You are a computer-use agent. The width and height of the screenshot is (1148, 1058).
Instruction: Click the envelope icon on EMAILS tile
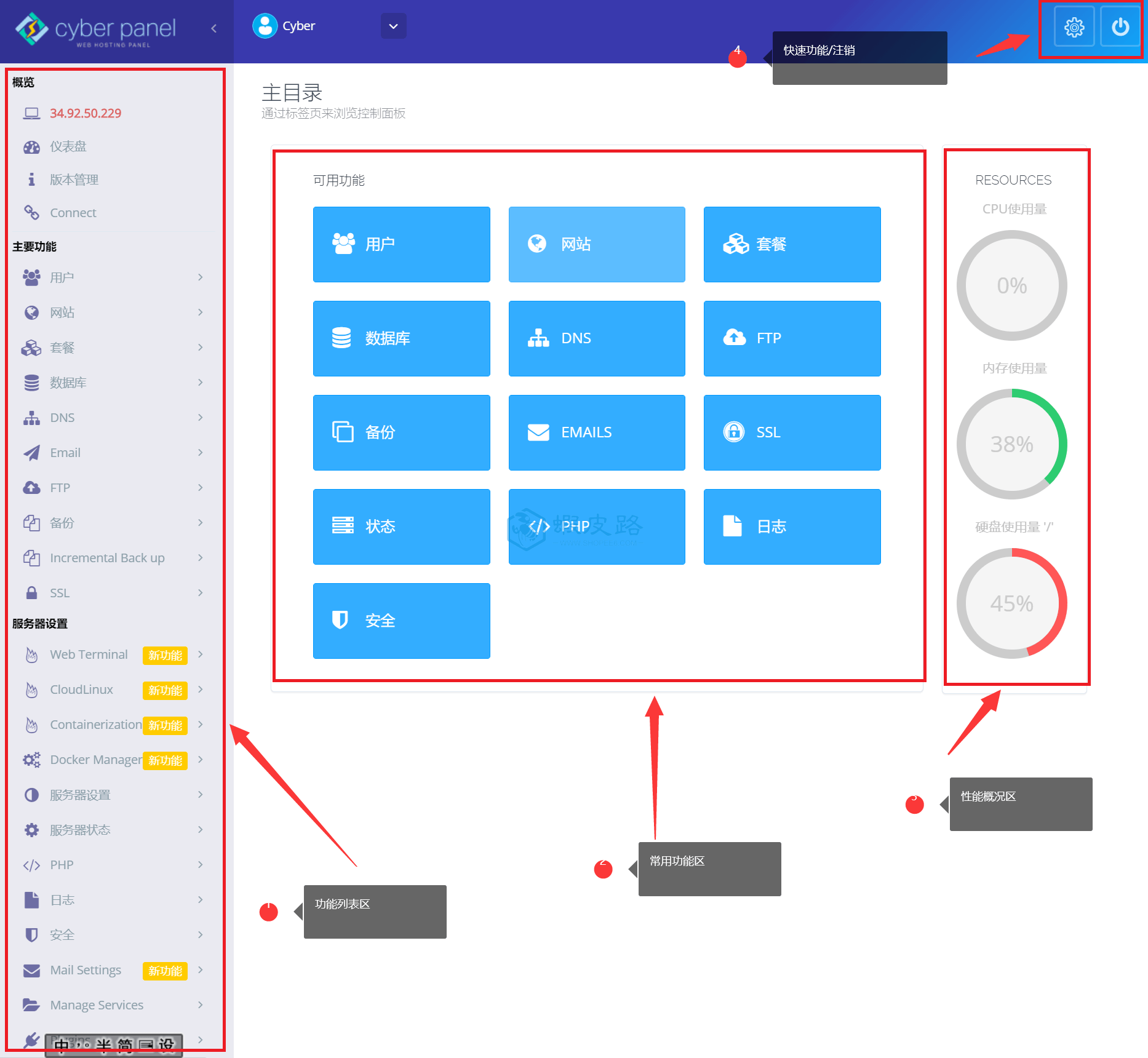[538, 432]
